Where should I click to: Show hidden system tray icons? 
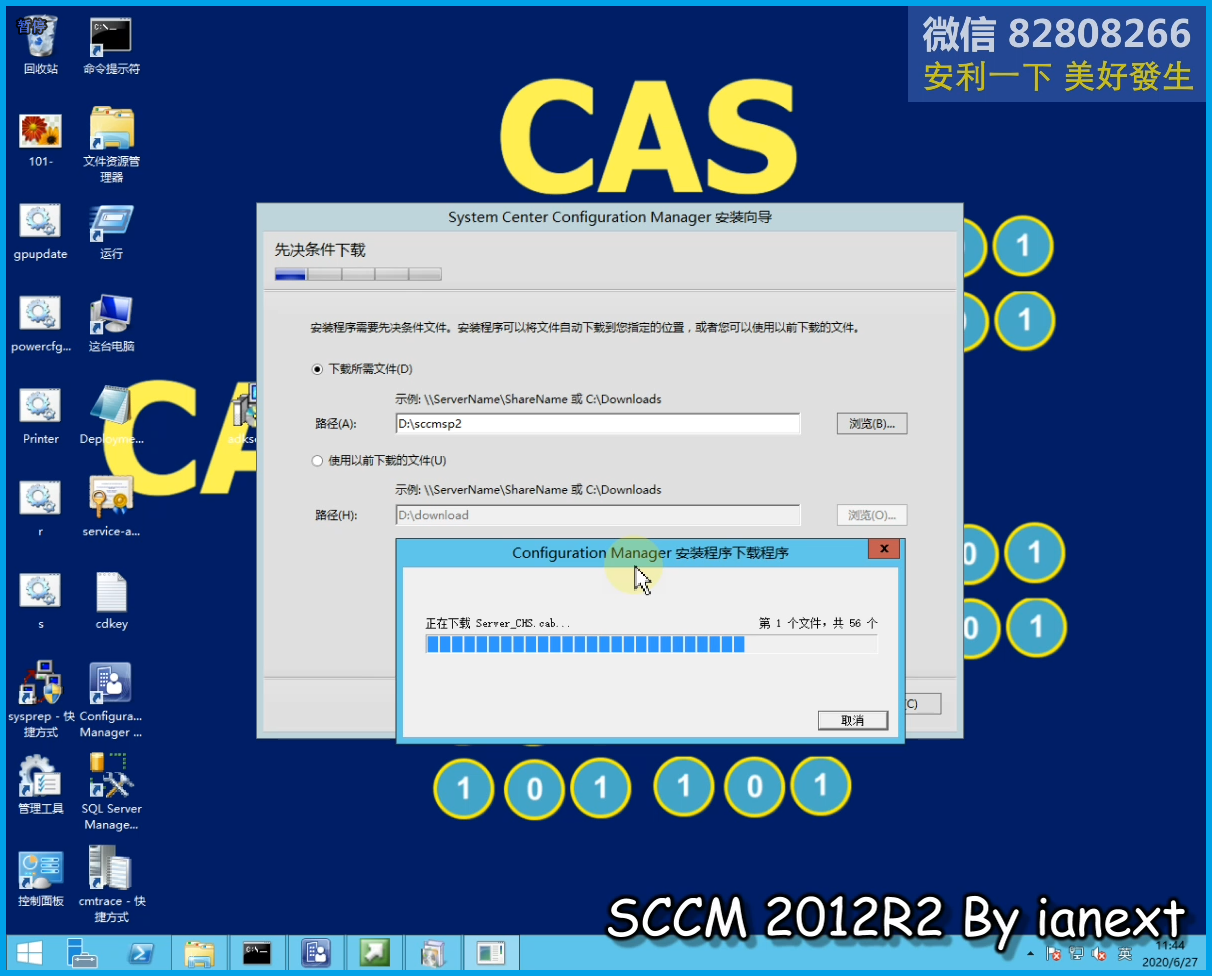click(x=1033, y=954)
